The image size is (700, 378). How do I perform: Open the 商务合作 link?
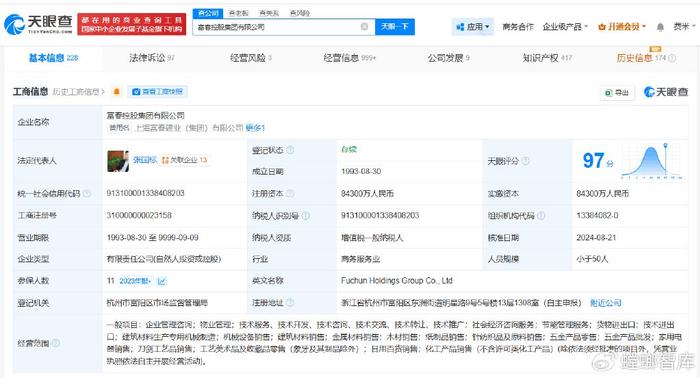(x=518, y=27)
